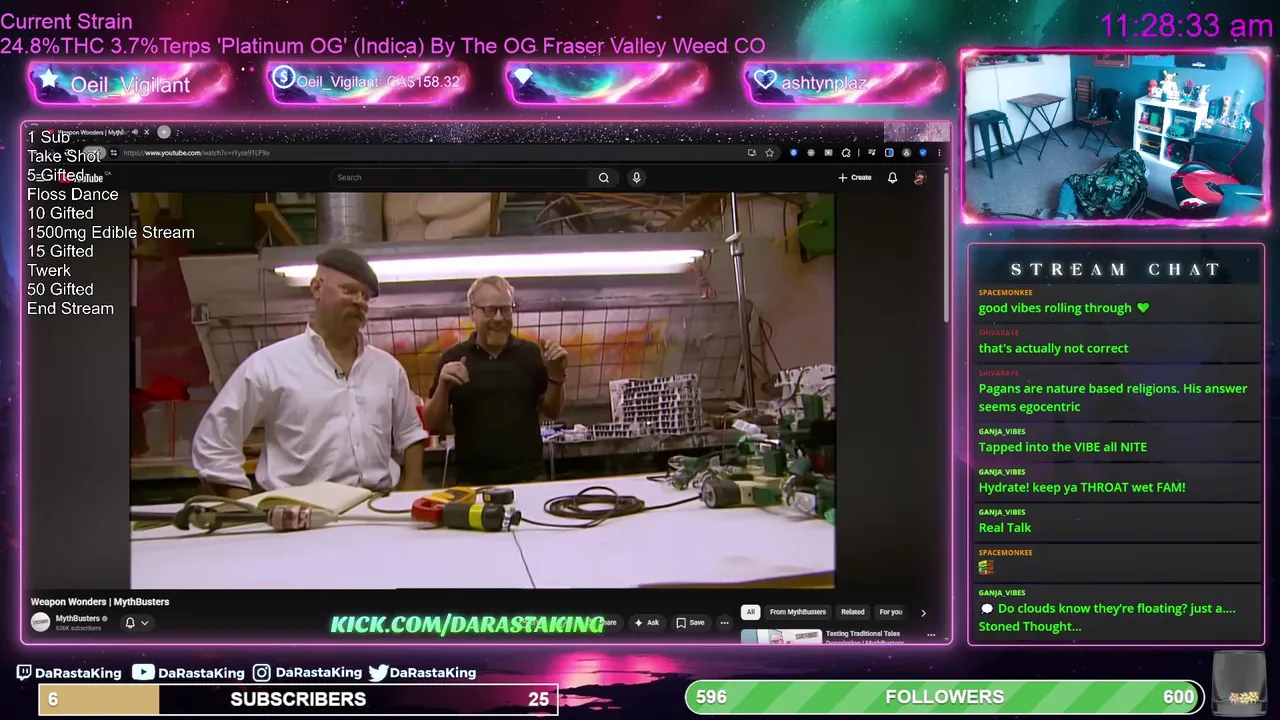Mute the tab via its speaker icon
Image resolution: width=1280 pixels, height=720 pixels.
point(135,132)
